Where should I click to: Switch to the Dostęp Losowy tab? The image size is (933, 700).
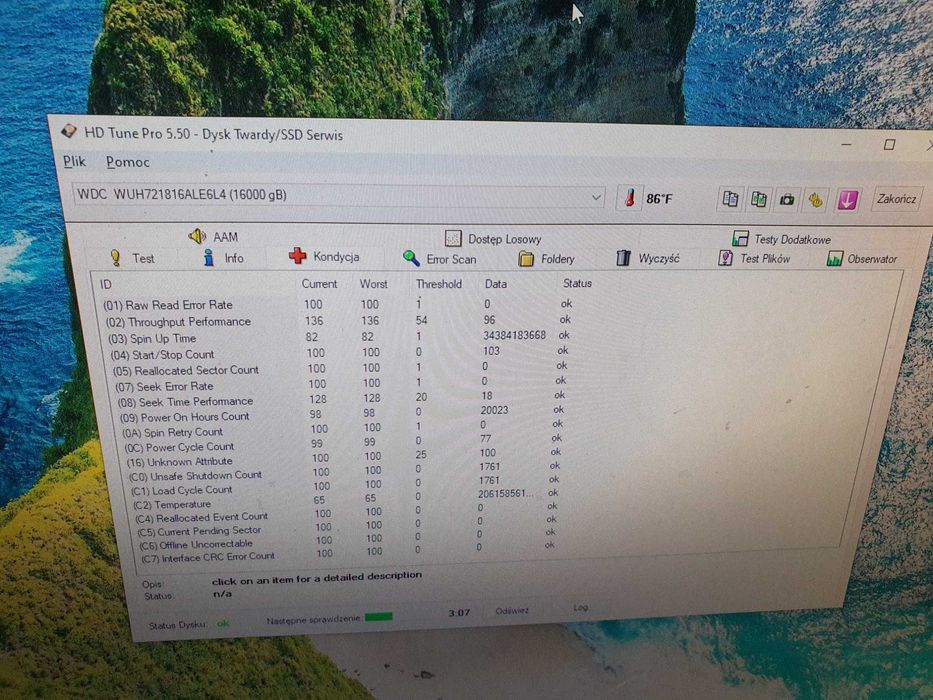493,239
